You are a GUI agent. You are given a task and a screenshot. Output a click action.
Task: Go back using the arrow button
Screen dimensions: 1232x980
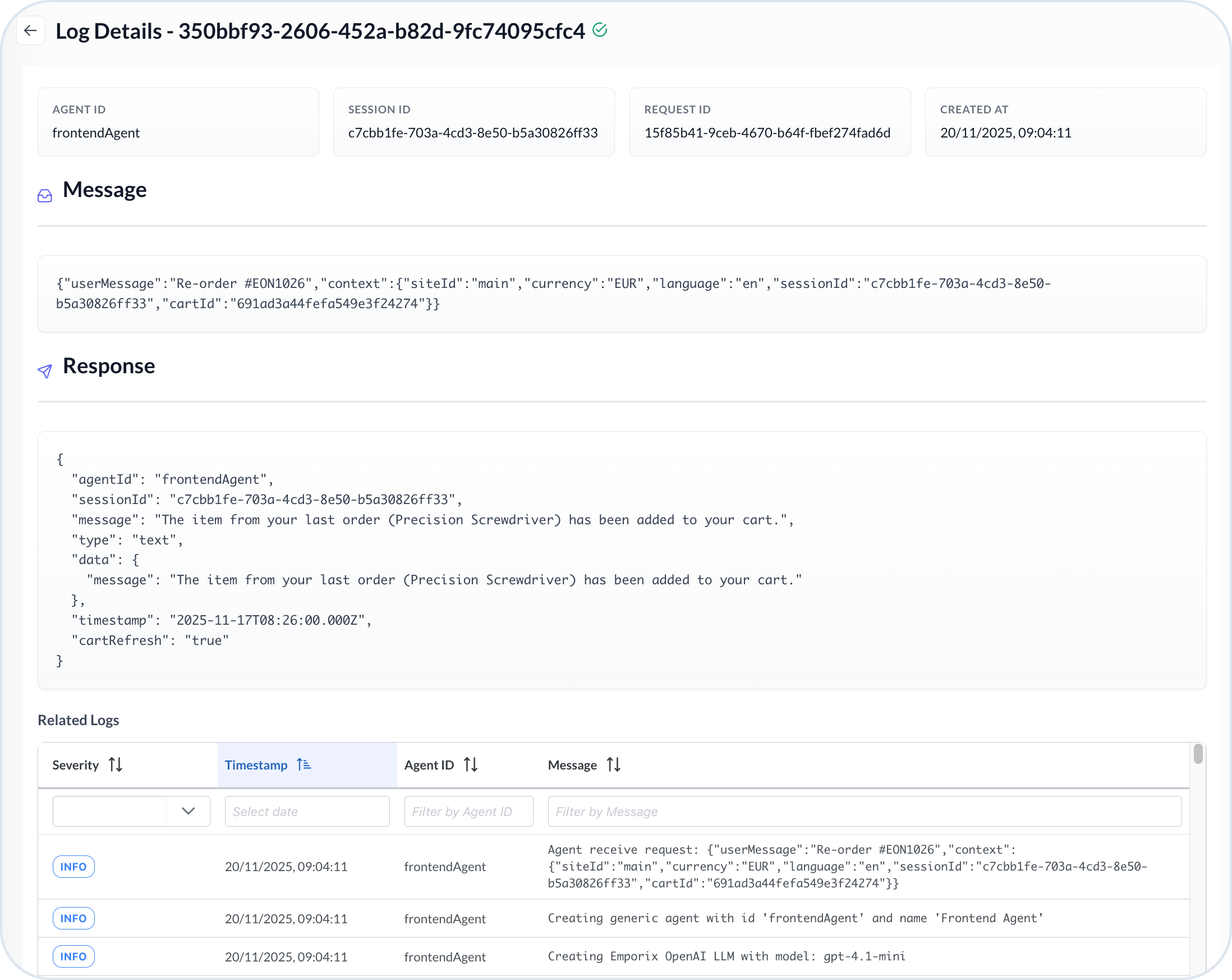(x=30, y=31)
